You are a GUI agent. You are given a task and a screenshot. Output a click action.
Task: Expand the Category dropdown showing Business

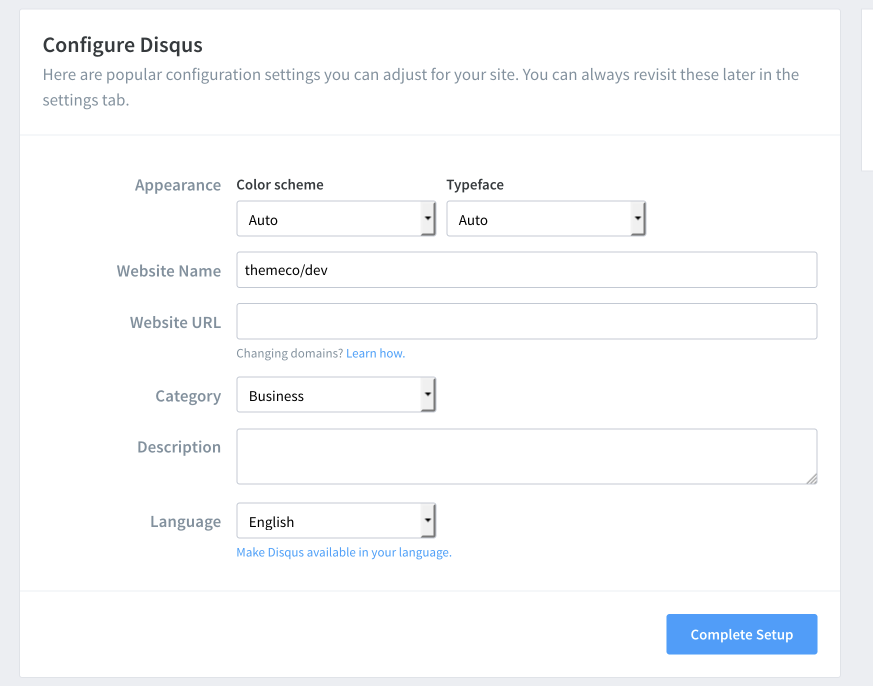click(336, 395)
